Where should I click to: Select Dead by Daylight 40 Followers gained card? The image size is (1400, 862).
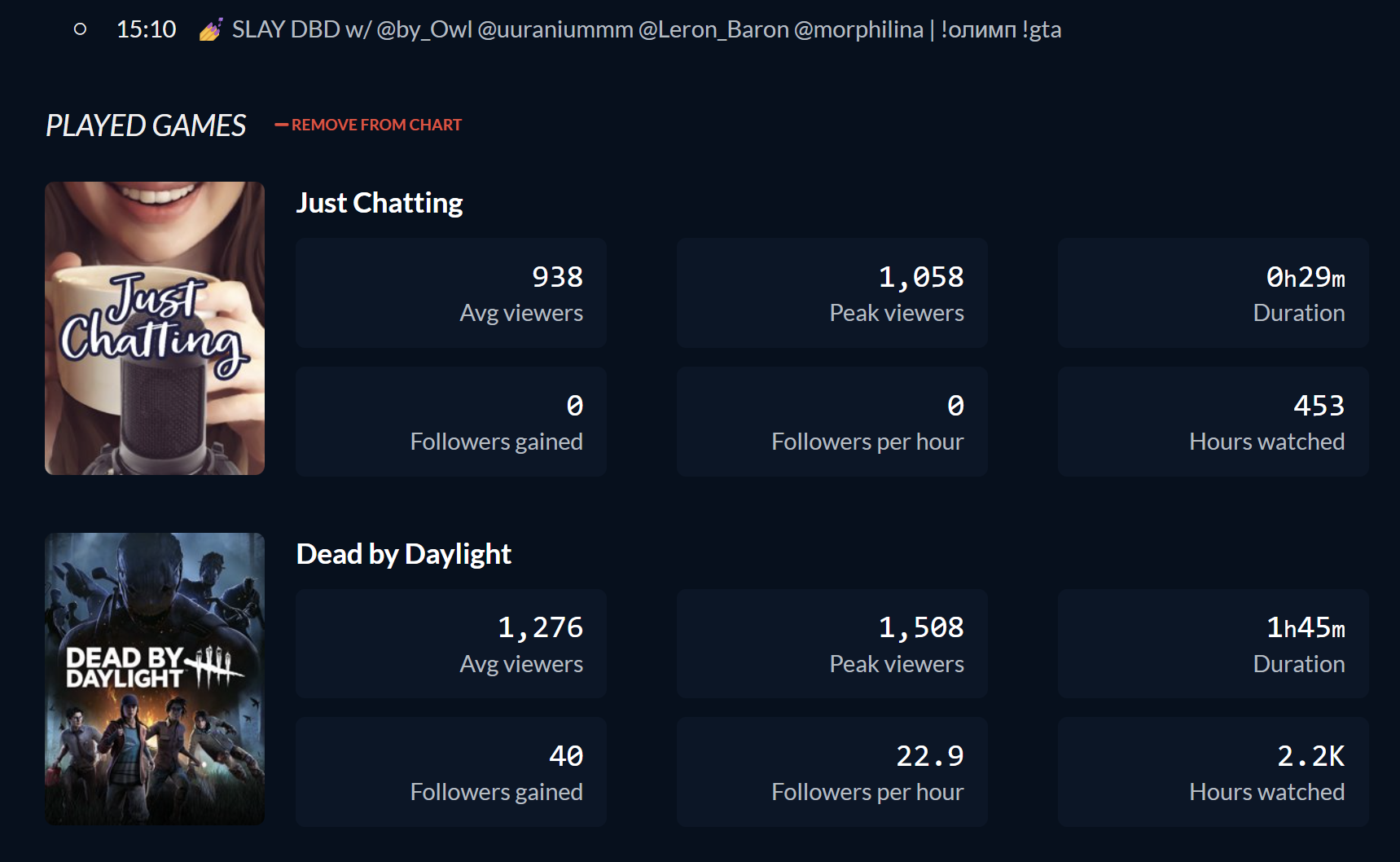(451, 772)
